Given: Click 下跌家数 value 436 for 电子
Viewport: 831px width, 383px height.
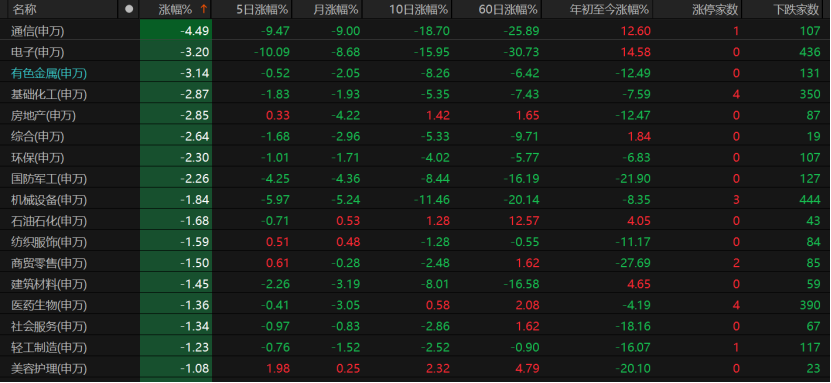Looking at the screenshot, I should pos(810,52).
